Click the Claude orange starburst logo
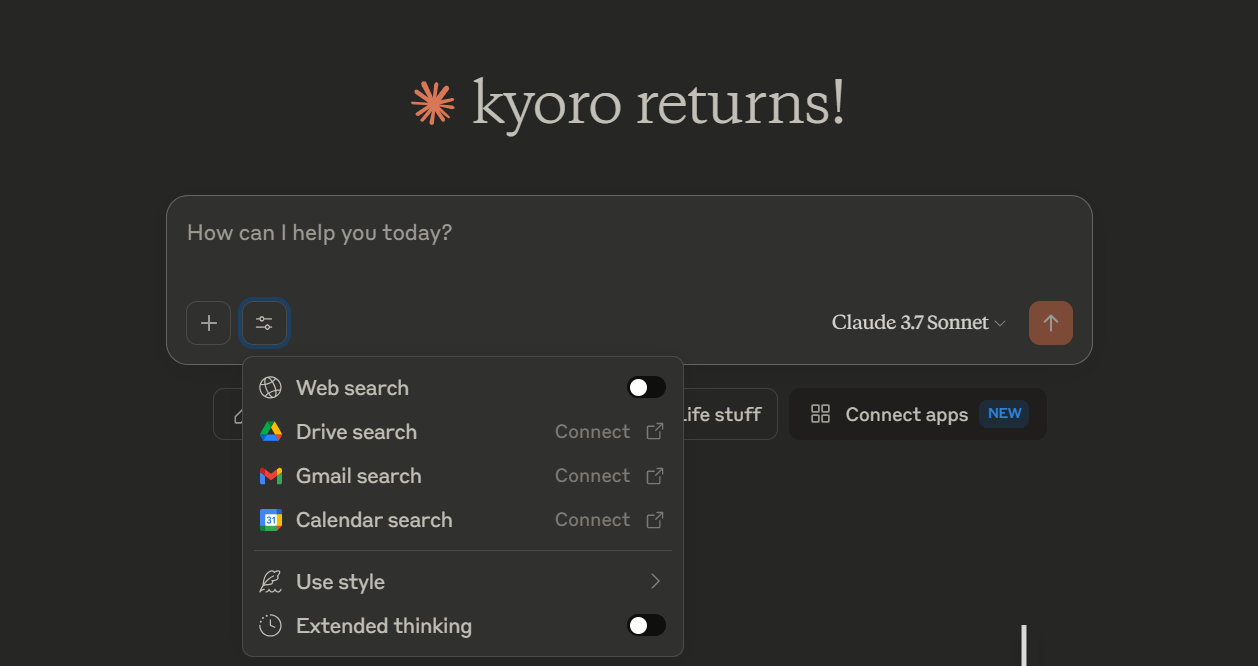This screenshot has height=666, width=1258. coord(433,103)
